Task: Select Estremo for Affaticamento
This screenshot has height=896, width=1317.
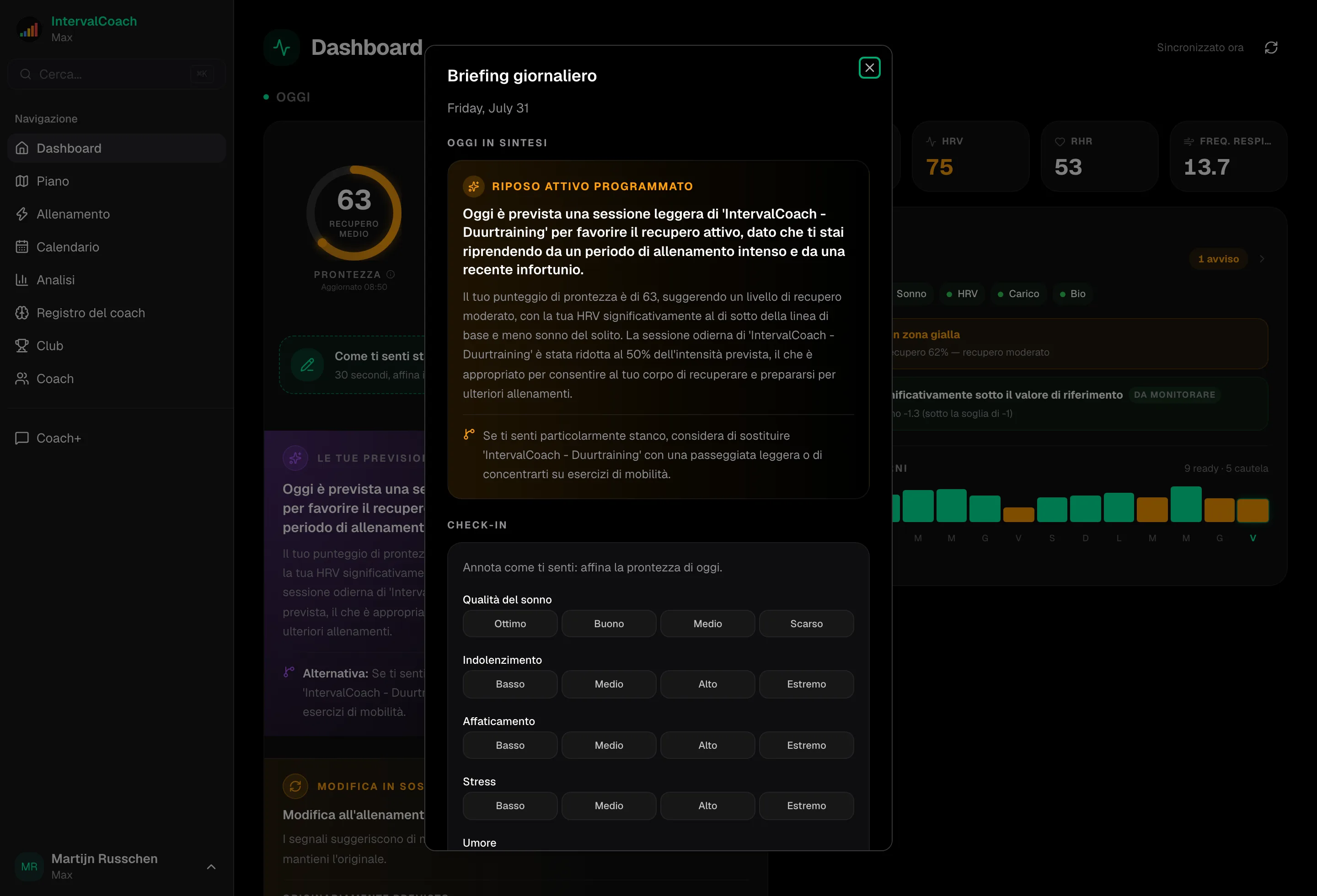Action: click(806, 745)
